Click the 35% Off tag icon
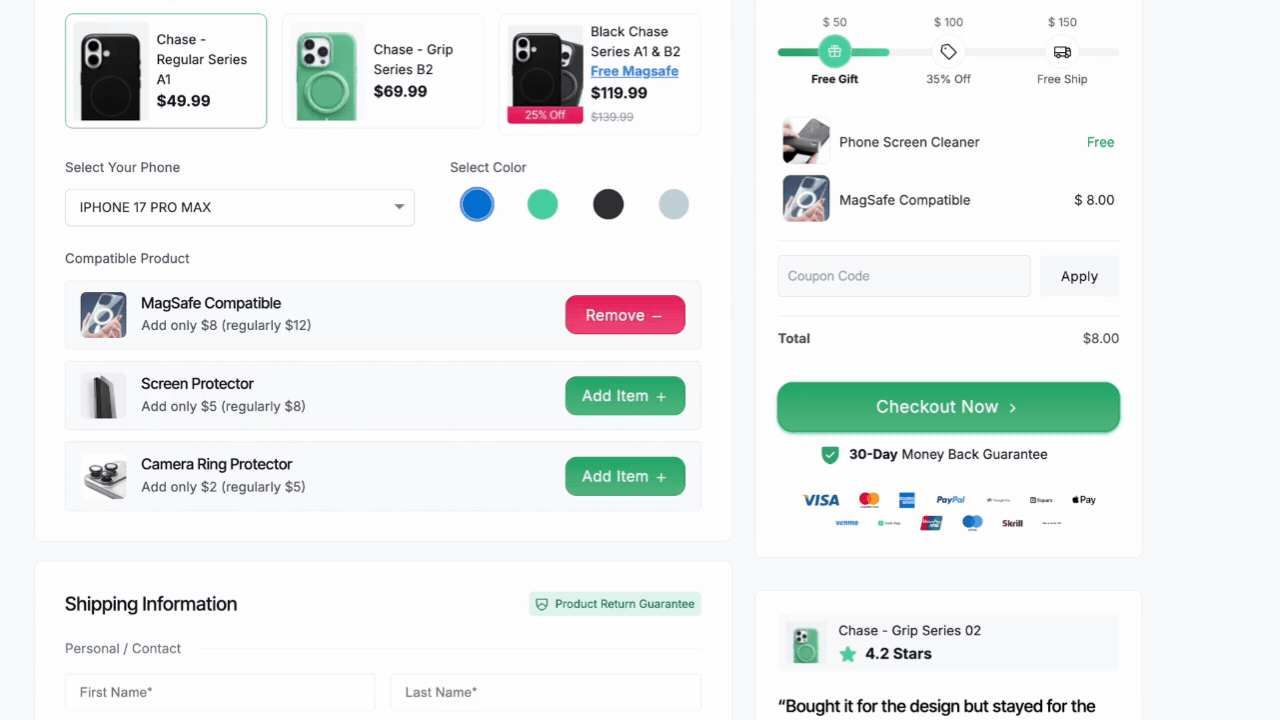1280x720 pixels. [948, 52]
